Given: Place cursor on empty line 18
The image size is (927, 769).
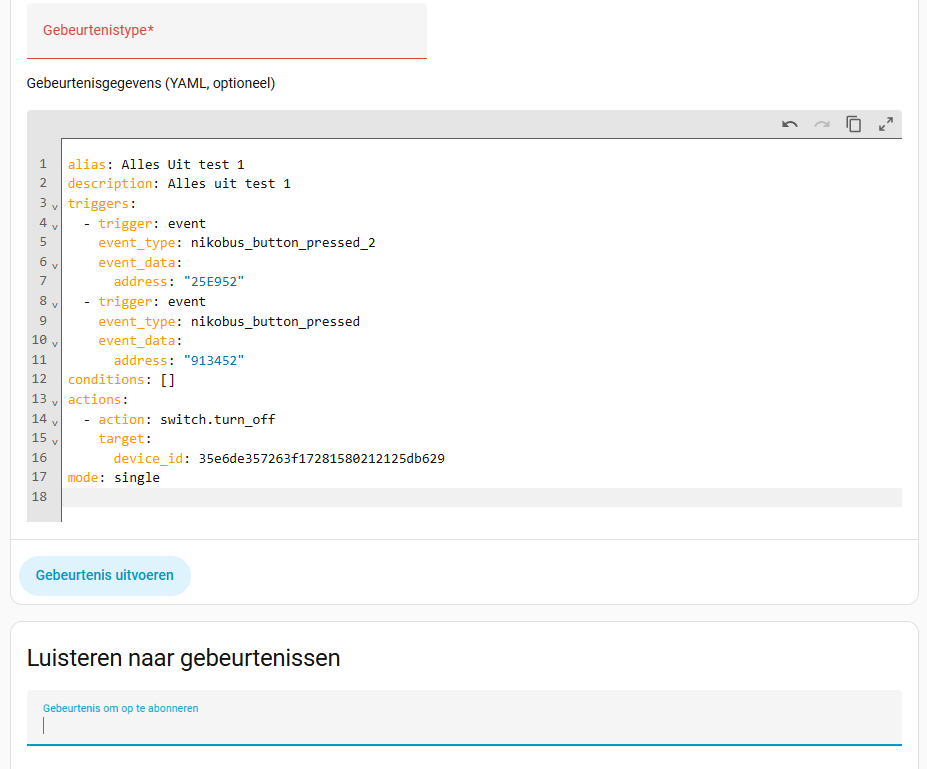Looking at the screenshot, I should 480,498.
